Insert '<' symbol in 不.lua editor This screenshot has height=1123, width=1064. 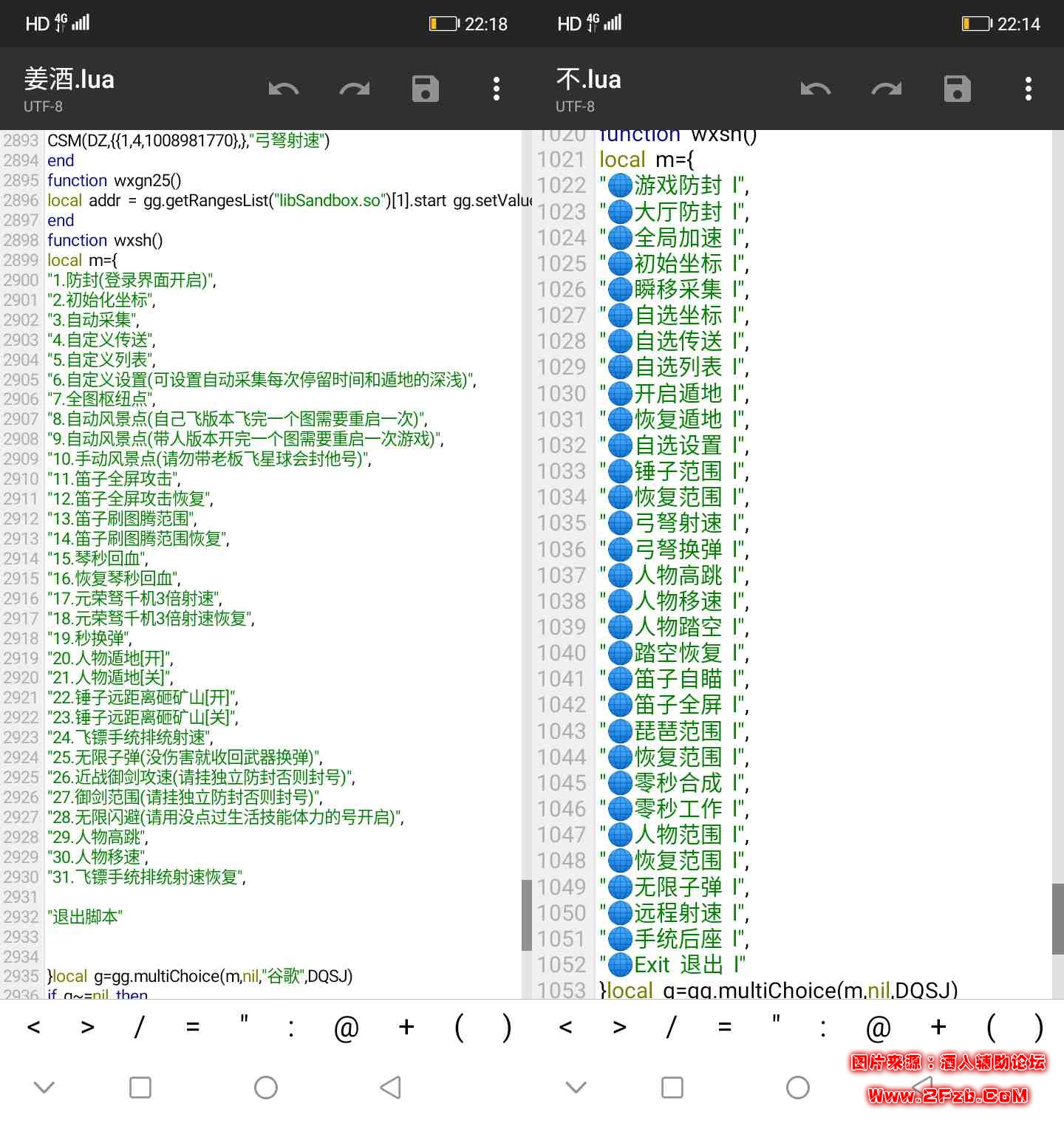[x=565, y=1026]
